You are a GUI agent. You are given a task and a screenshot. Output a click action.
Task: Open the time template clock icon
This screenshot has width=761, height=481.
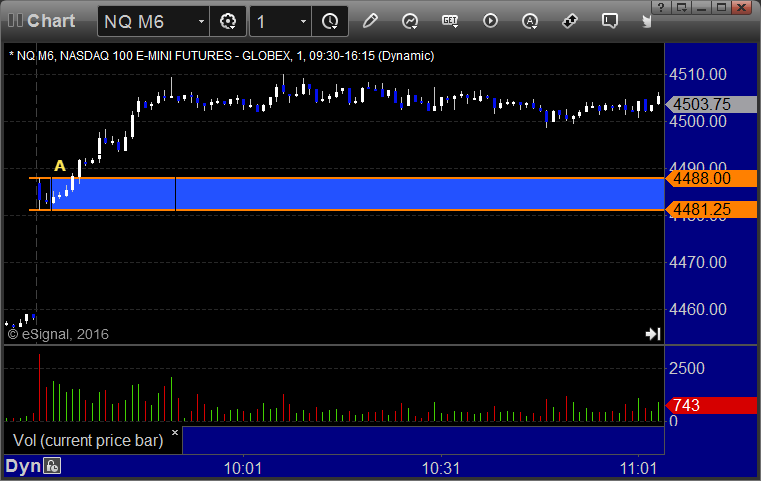pyautogui.click(x=330, y=21)
